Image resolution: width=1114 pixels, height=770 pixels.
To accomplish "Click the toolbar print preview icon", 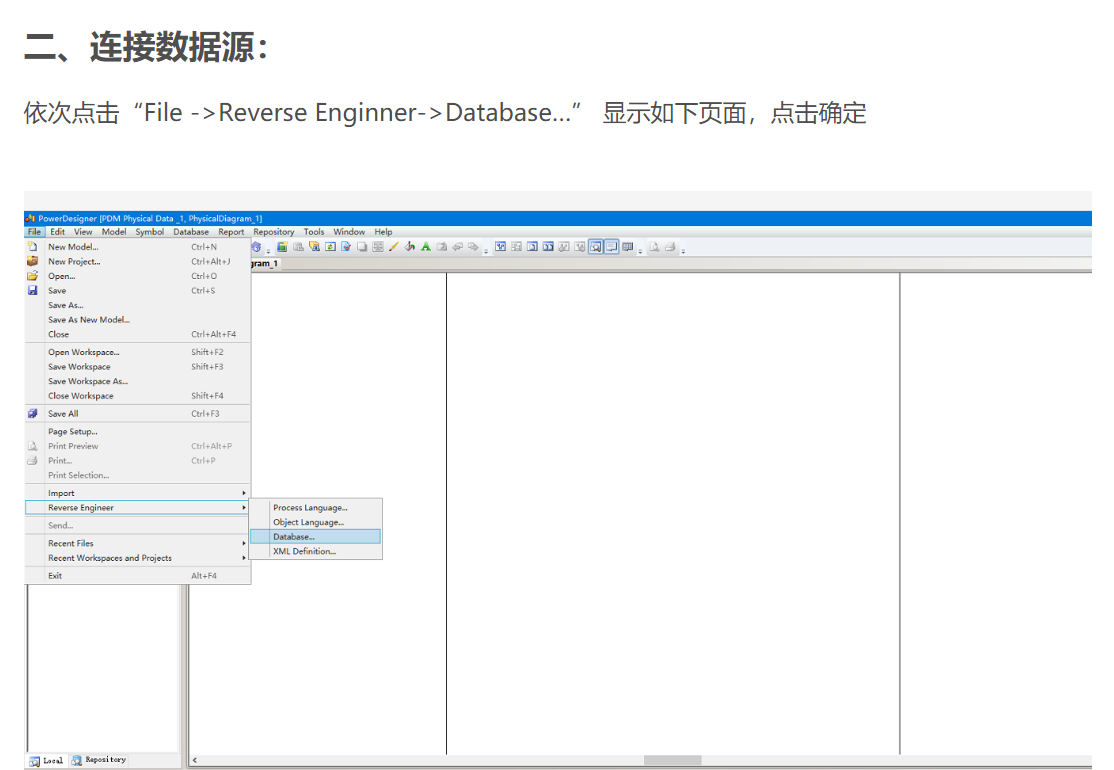I will pyautogui.click(x=654, y=246).
